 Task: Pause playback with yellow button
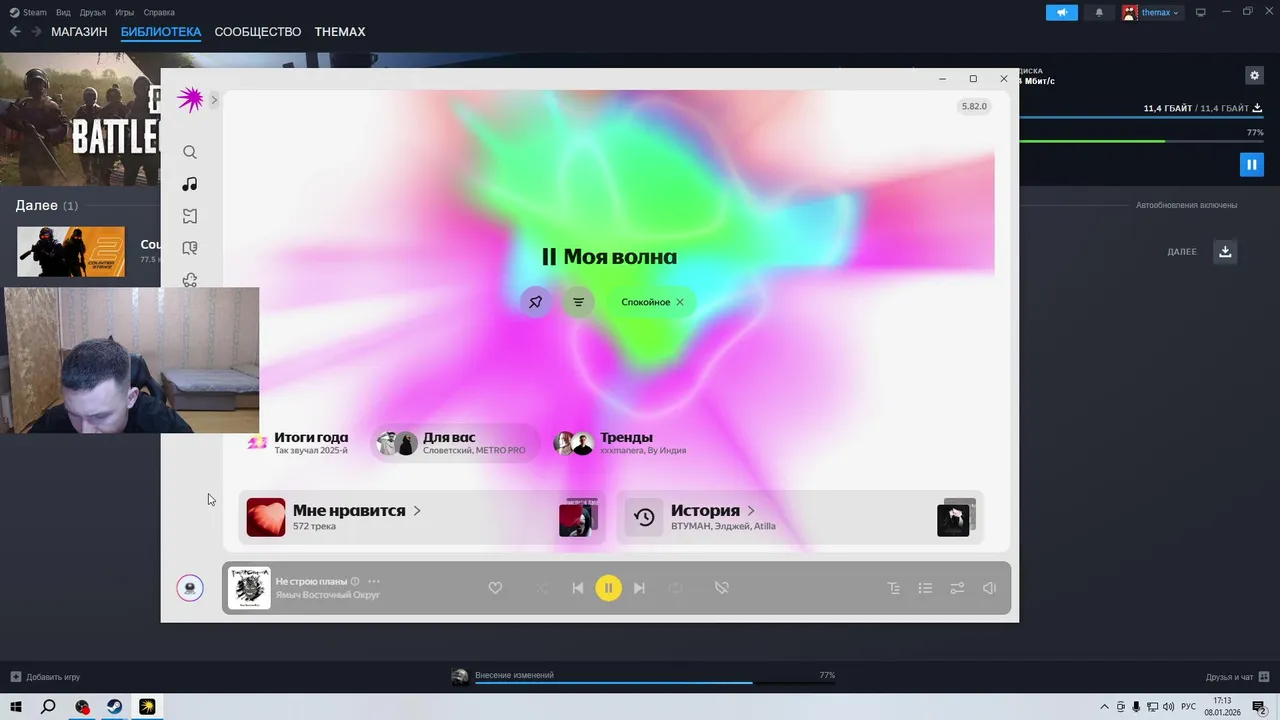(608, 588)
